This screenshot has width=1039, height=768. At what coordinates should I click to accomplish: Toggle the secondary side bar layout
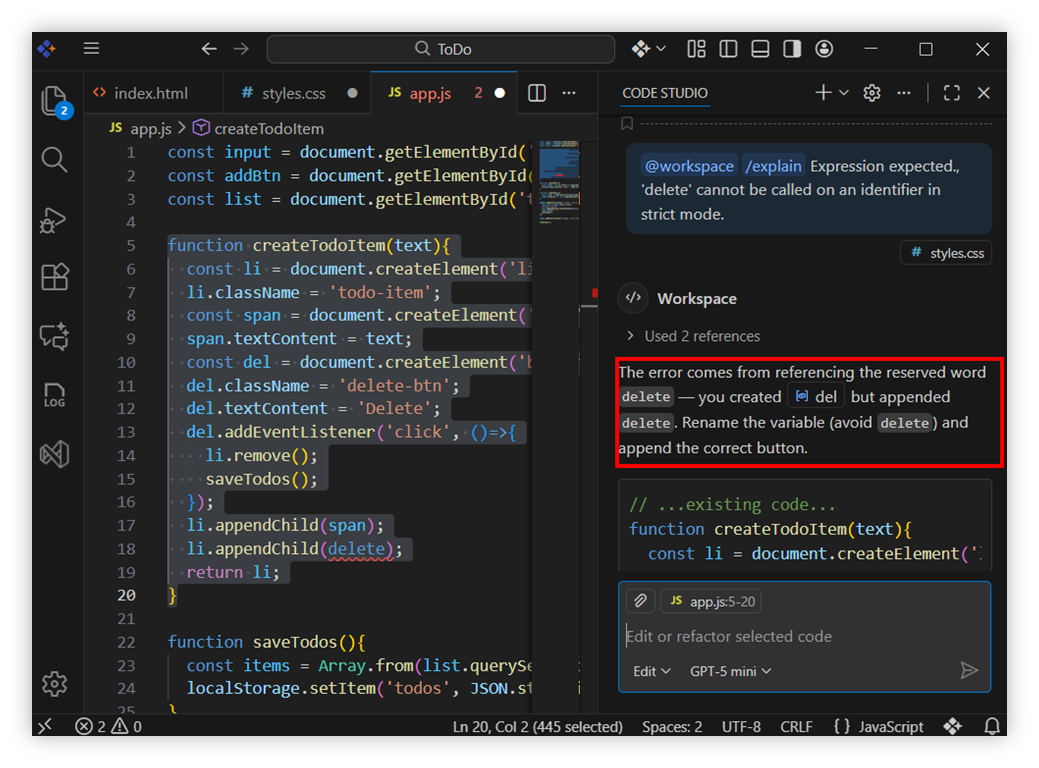[792, 49]
